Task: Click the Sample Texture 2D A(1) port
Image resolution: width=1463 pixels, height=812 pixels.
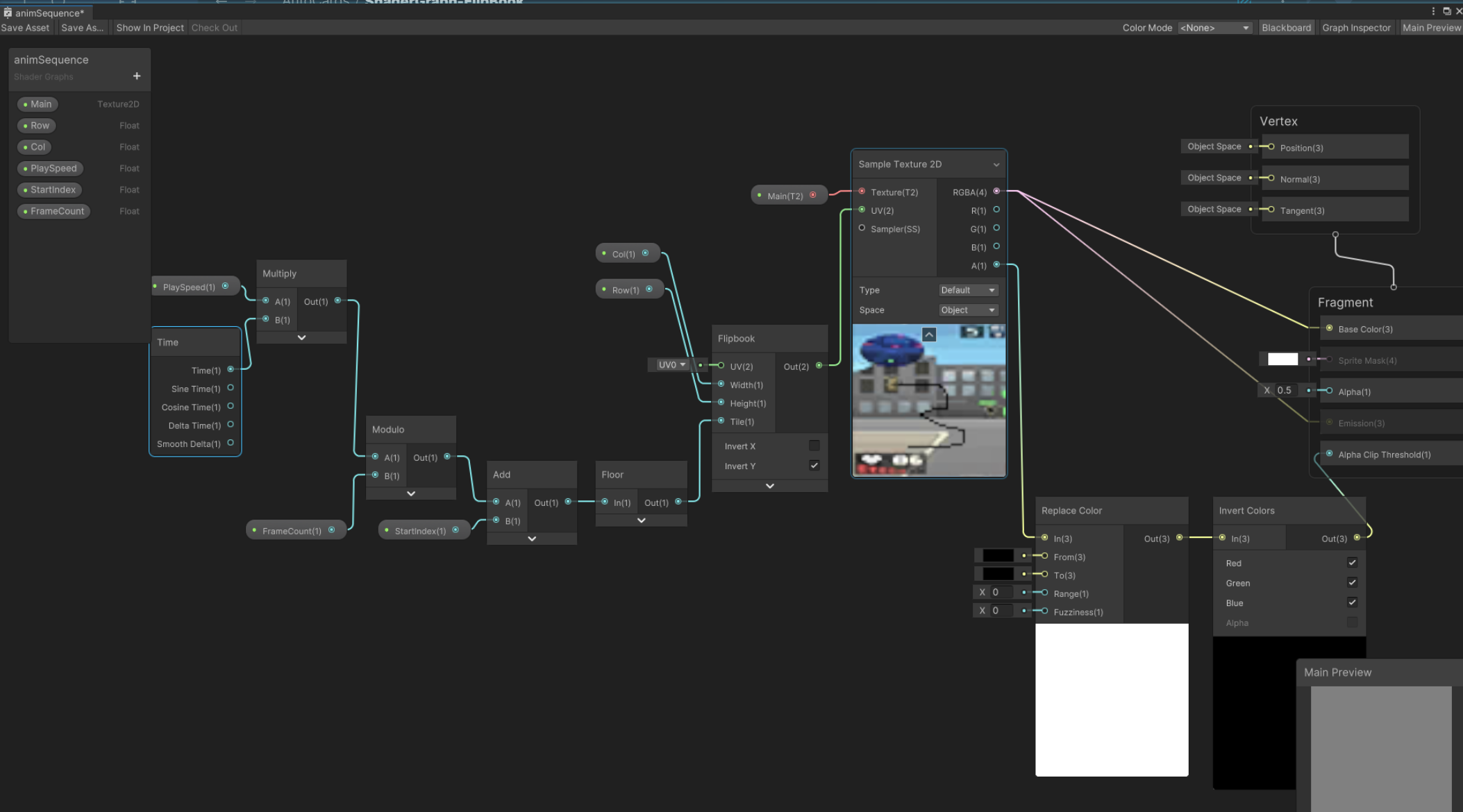Action: 996,265
